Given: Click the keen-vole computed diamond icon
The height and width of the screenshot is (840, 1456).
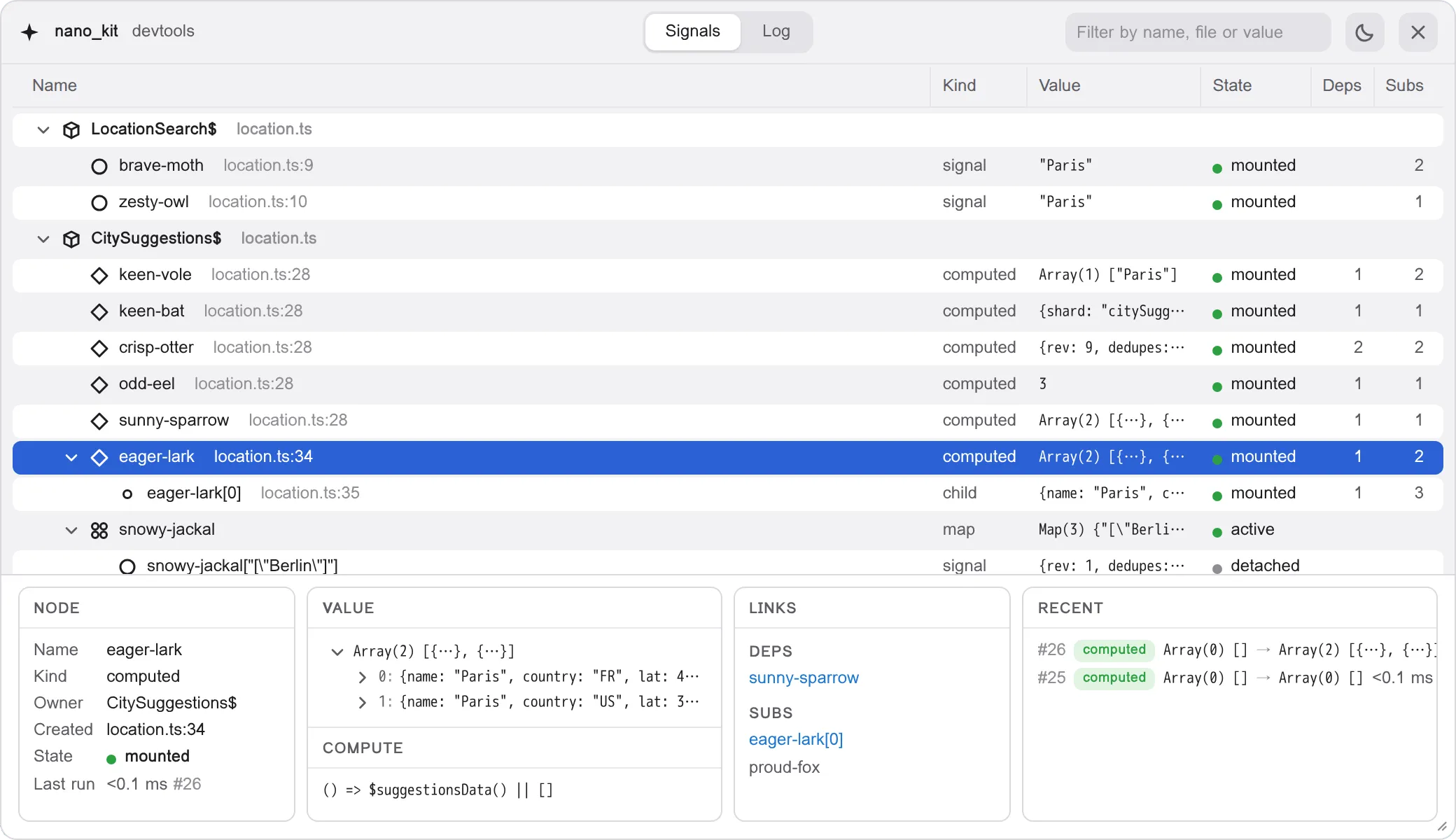Looking at the screenshot, I should point(99,275).
